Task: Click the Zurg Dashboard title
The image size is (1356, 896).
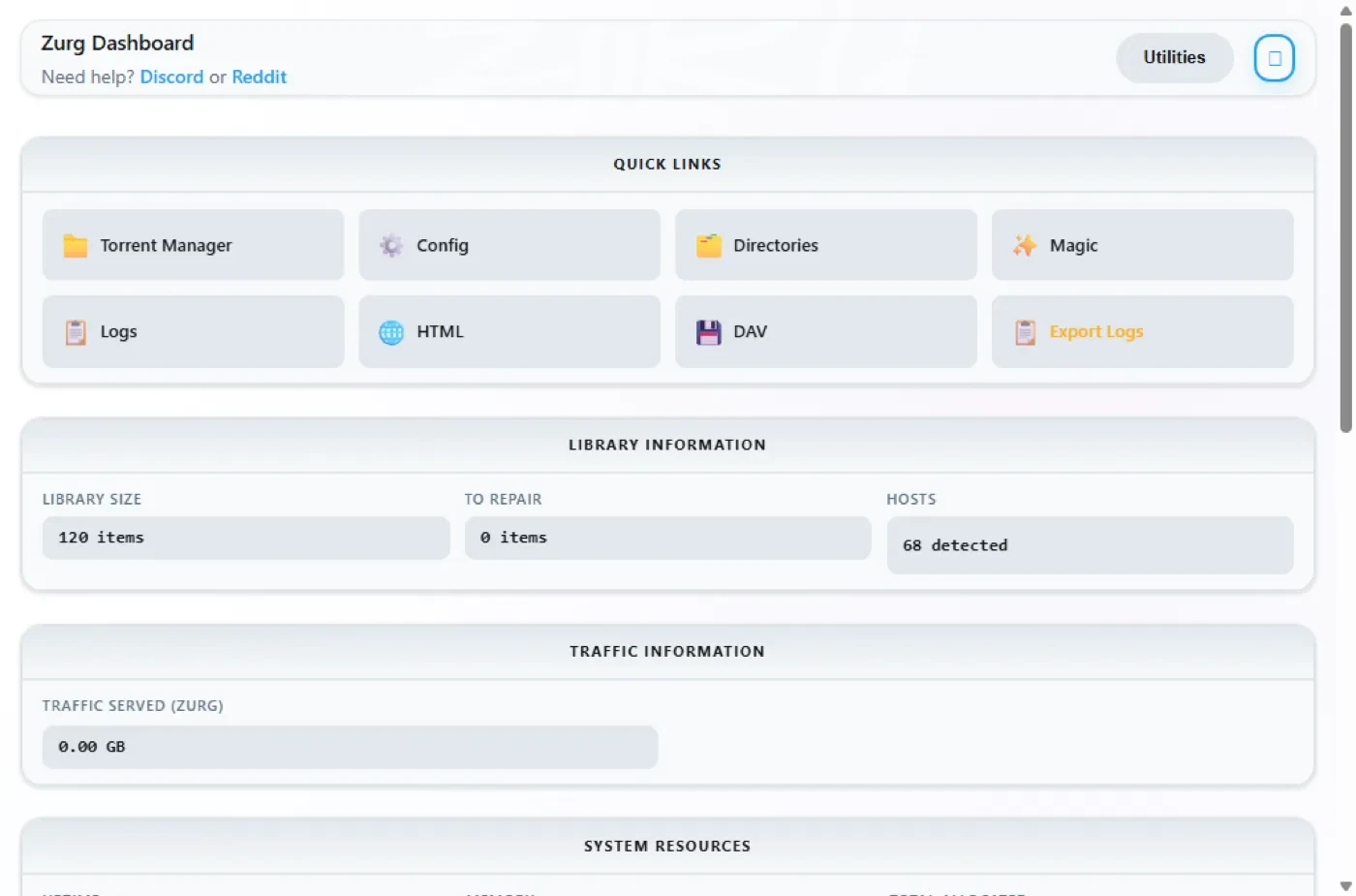Action: pos(117,44)
